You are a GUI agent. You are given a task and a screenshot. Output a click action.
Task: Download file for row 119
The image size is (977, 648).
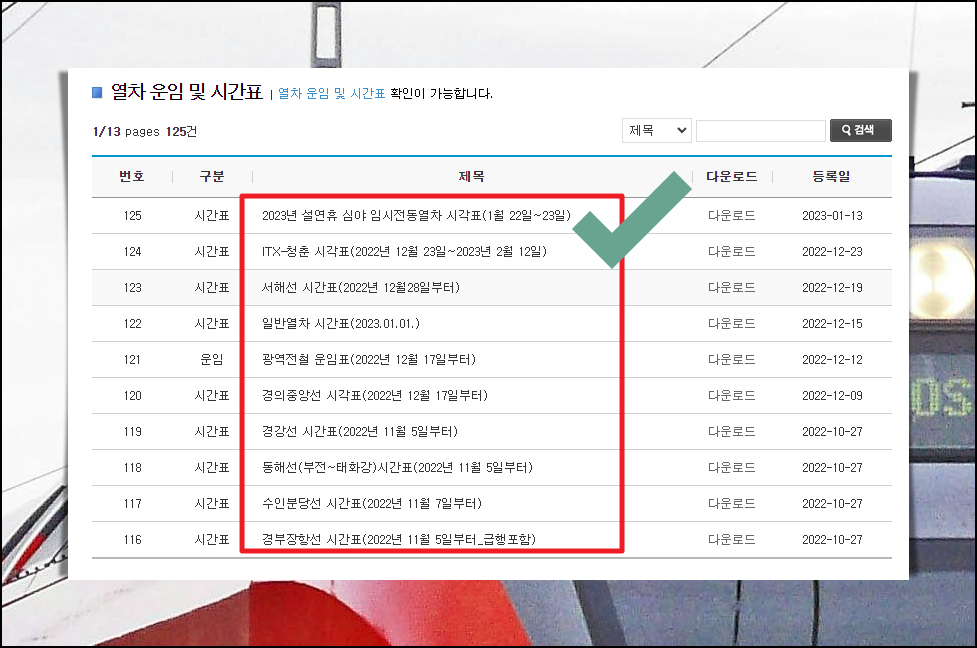(732, 432)
